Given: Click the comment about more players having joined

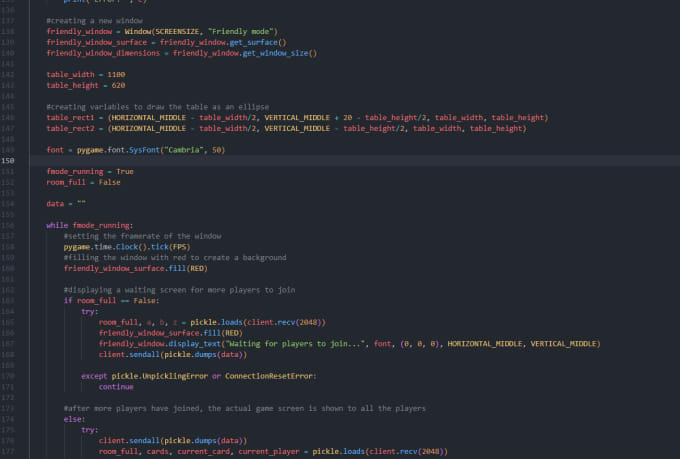Looking at the screenshot, I should pos(245,409).
